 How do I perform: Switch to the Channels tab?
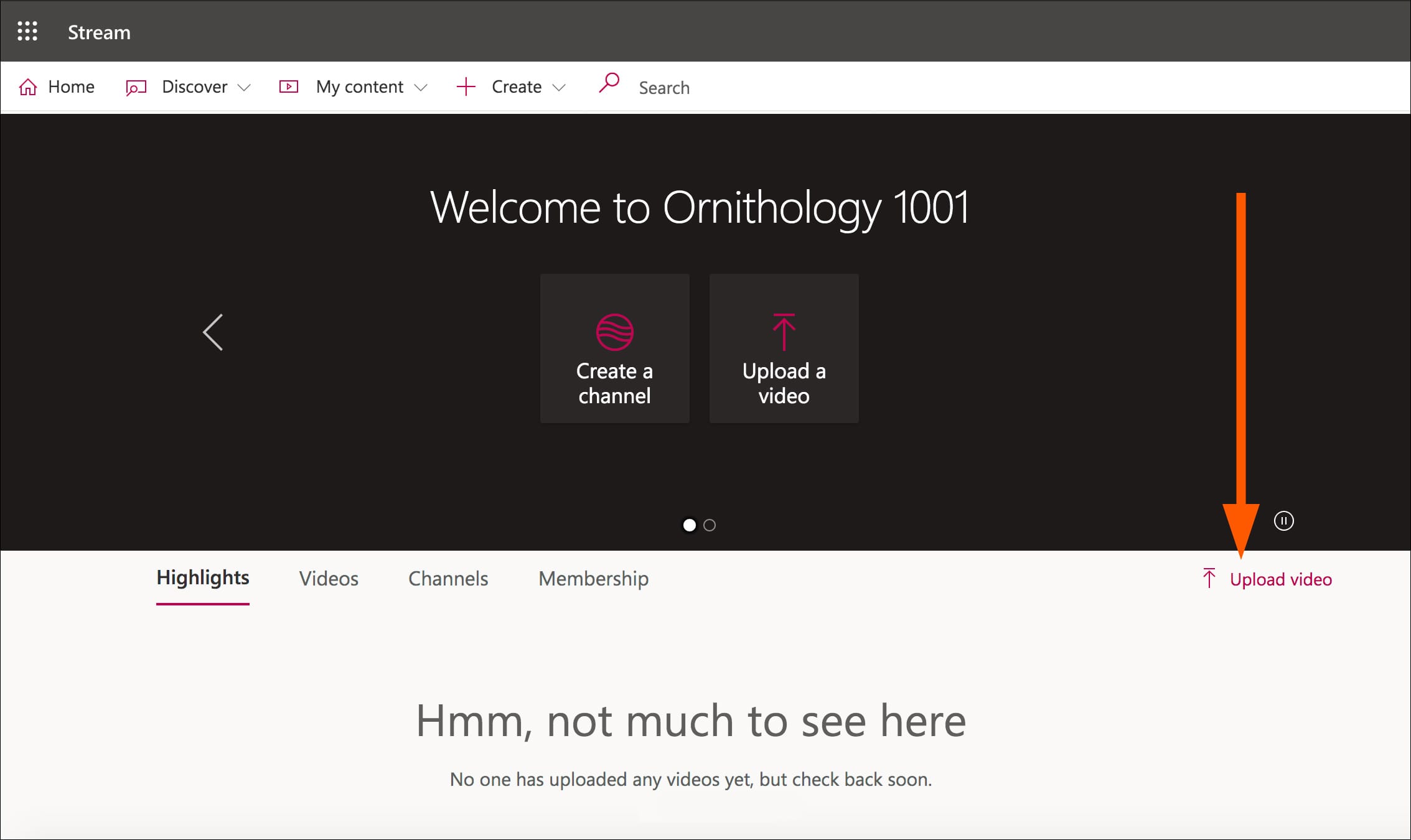point(448,579)
